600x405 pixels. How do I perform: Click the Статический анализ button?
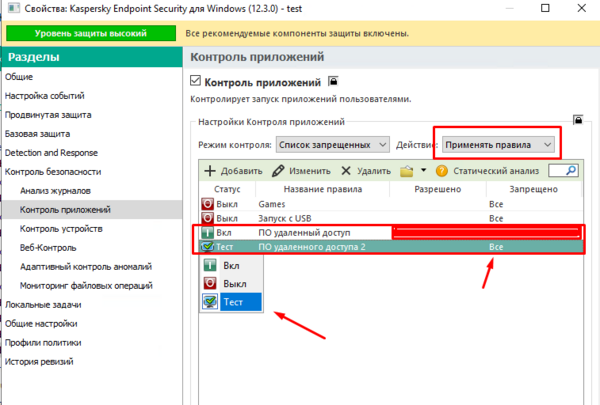tap(488, 171)
